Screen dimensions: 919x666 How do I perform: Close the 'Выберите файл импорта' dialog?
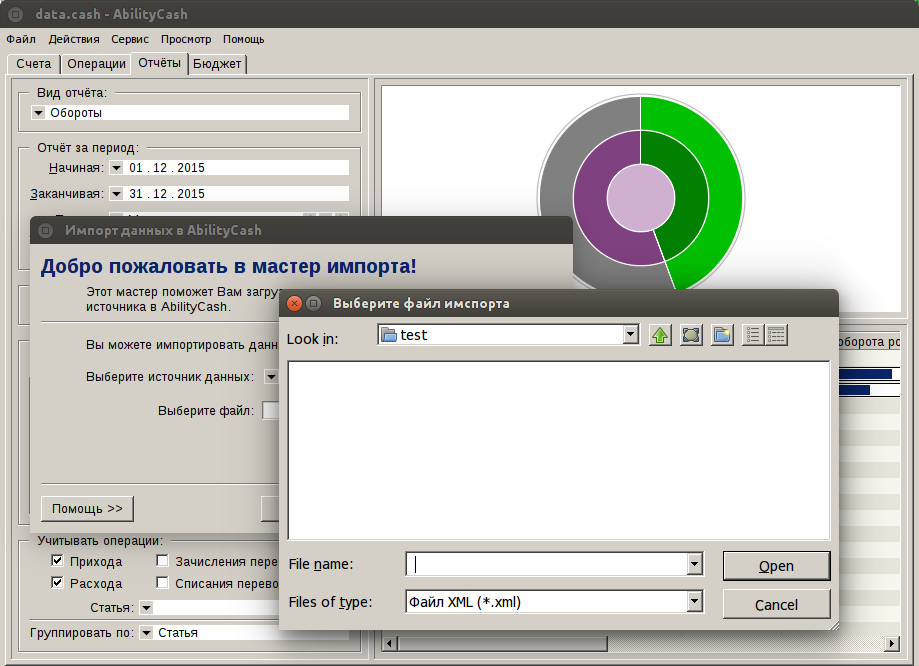pyautogui.click(x=294, y=303)
